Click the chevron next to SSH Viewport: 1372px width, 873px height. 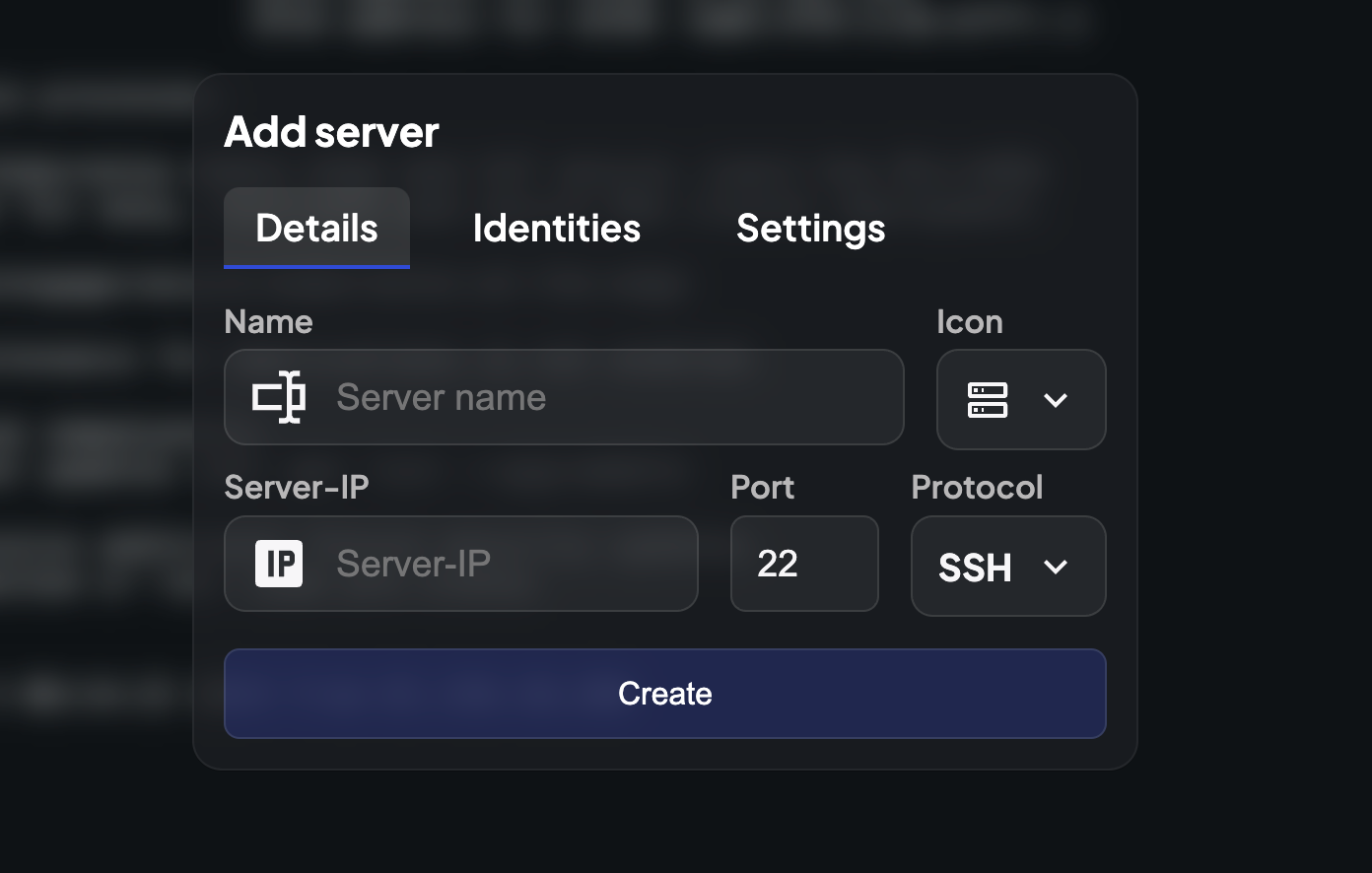1057,568
